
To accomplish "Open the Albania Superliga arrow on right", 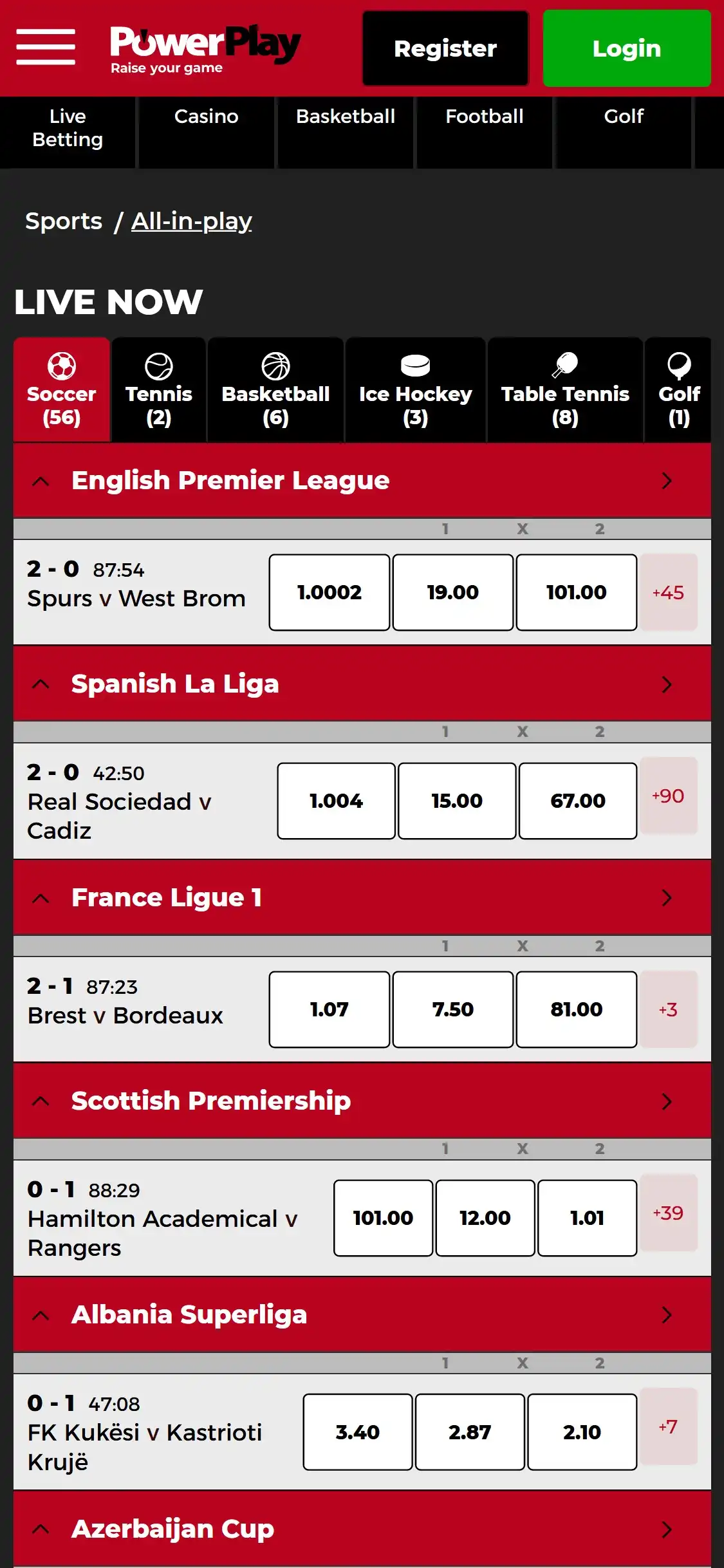I will click(667, 1315).
